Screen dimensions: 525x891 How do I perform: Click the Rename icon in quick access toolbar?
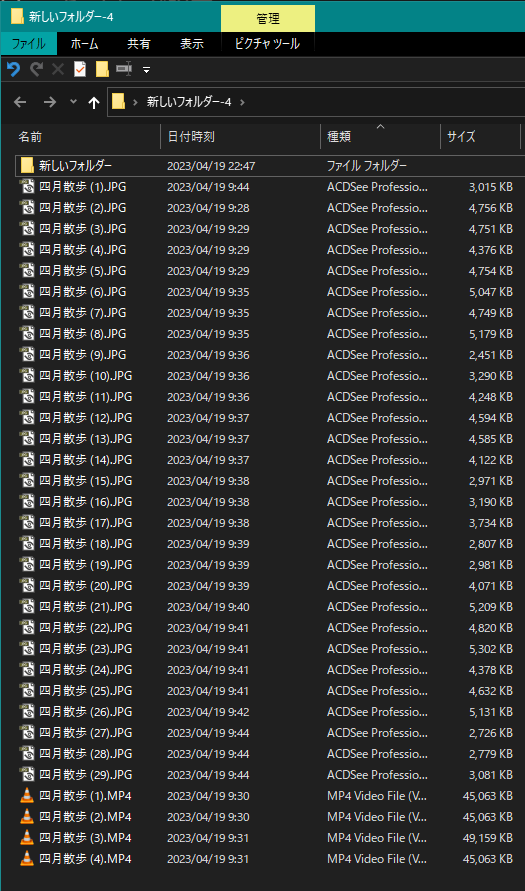(x=124, y=69)
